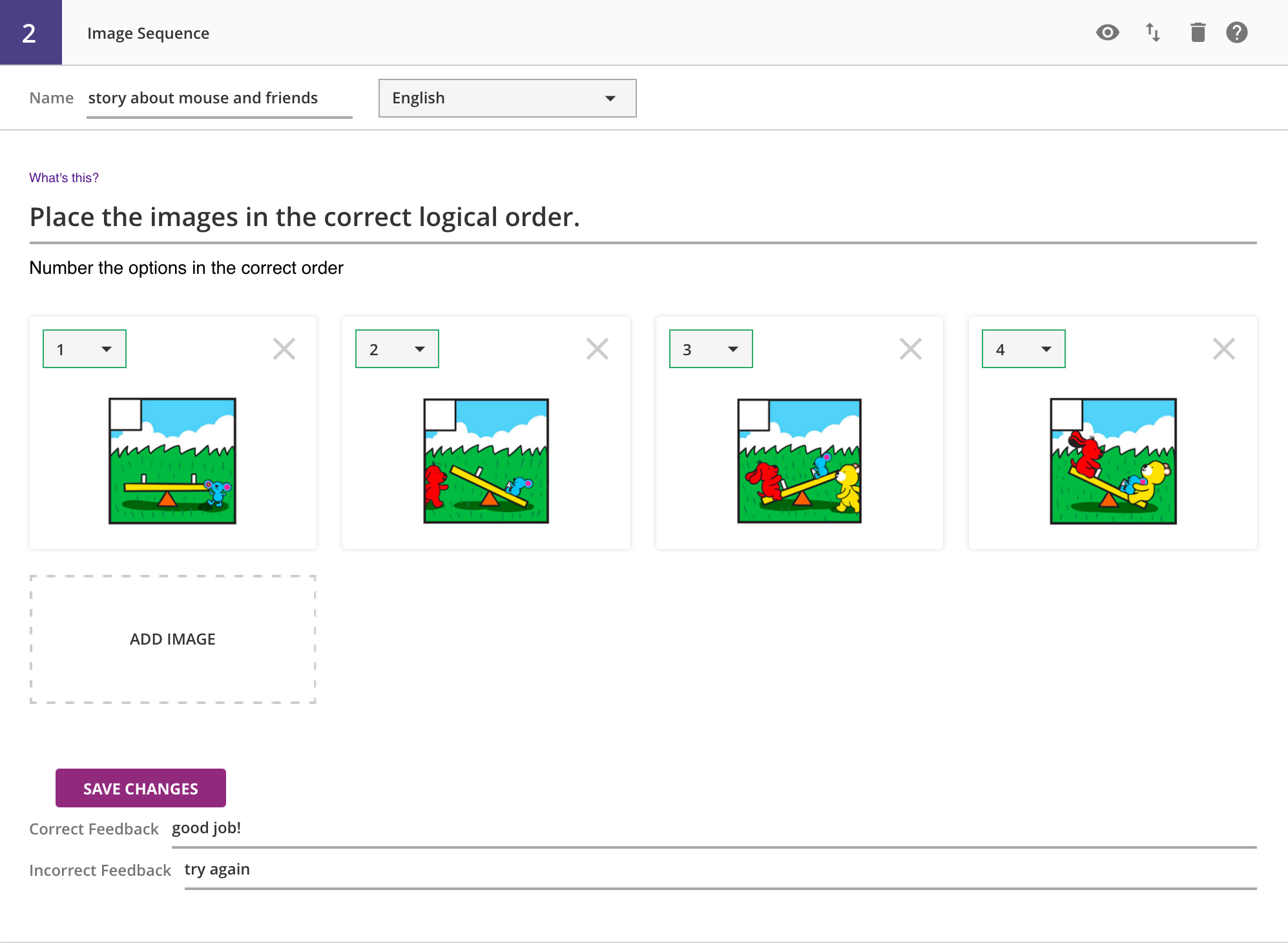Screen dimensions: 1288x943
Task: Click the empty seesaw mouse thumbnail
Action: [x=172, y=461]
